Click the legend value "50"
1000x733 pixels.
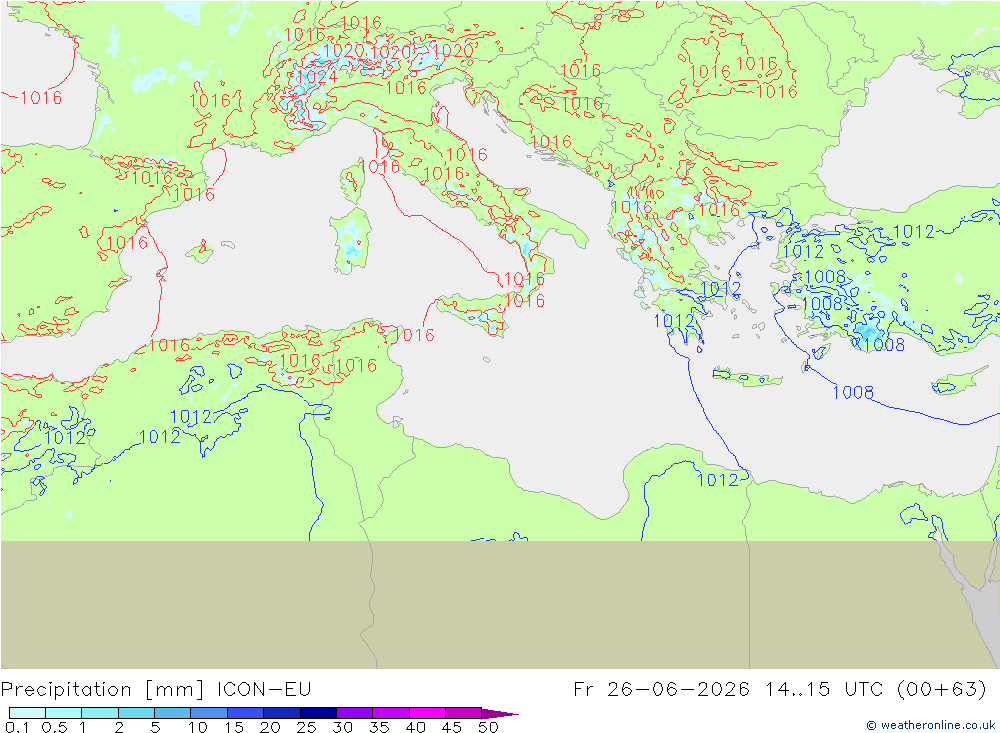[488, 727]
